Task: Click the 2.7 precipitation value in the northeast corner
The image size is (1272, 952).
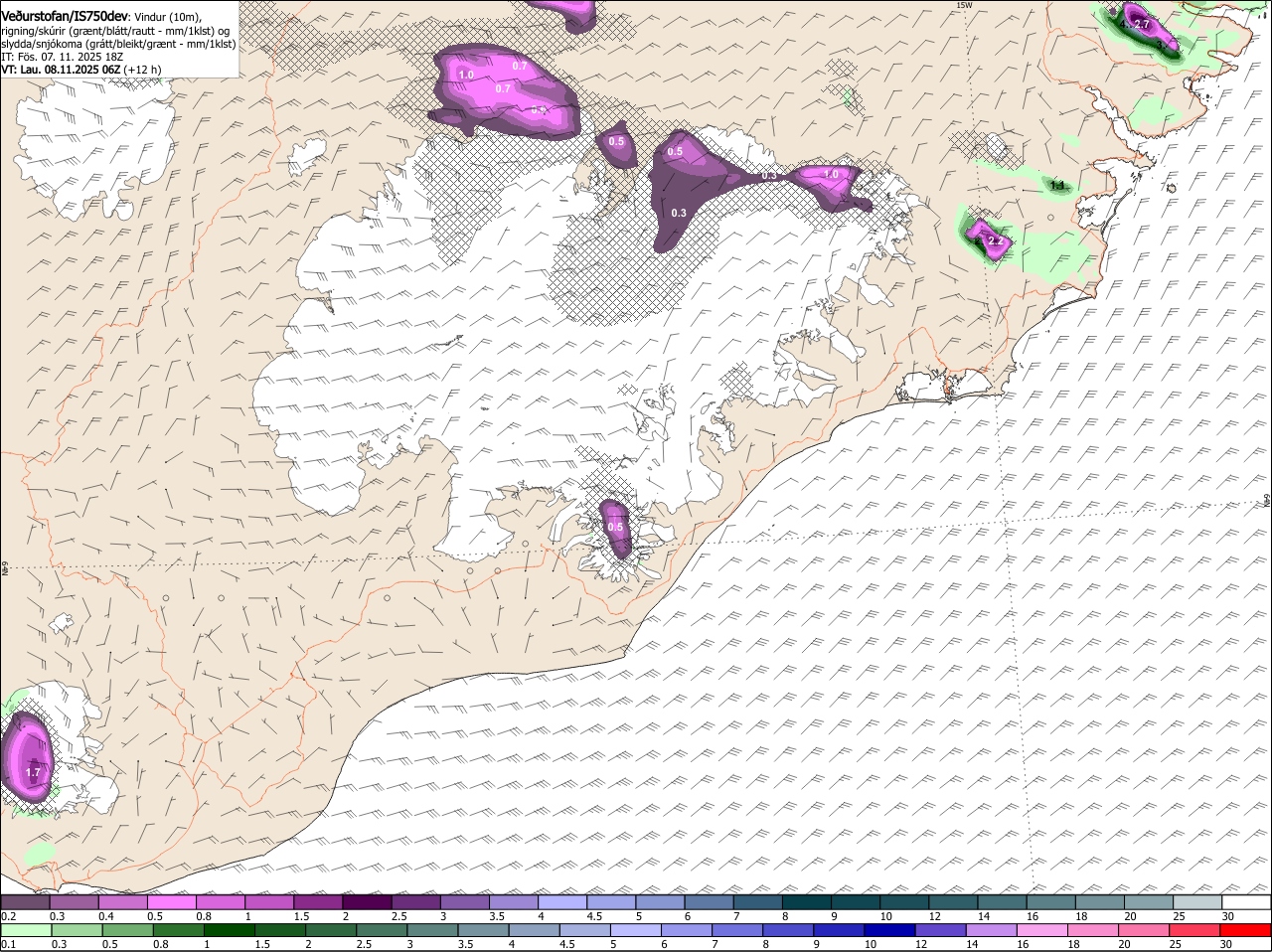Action: (x=1141, y=24)
